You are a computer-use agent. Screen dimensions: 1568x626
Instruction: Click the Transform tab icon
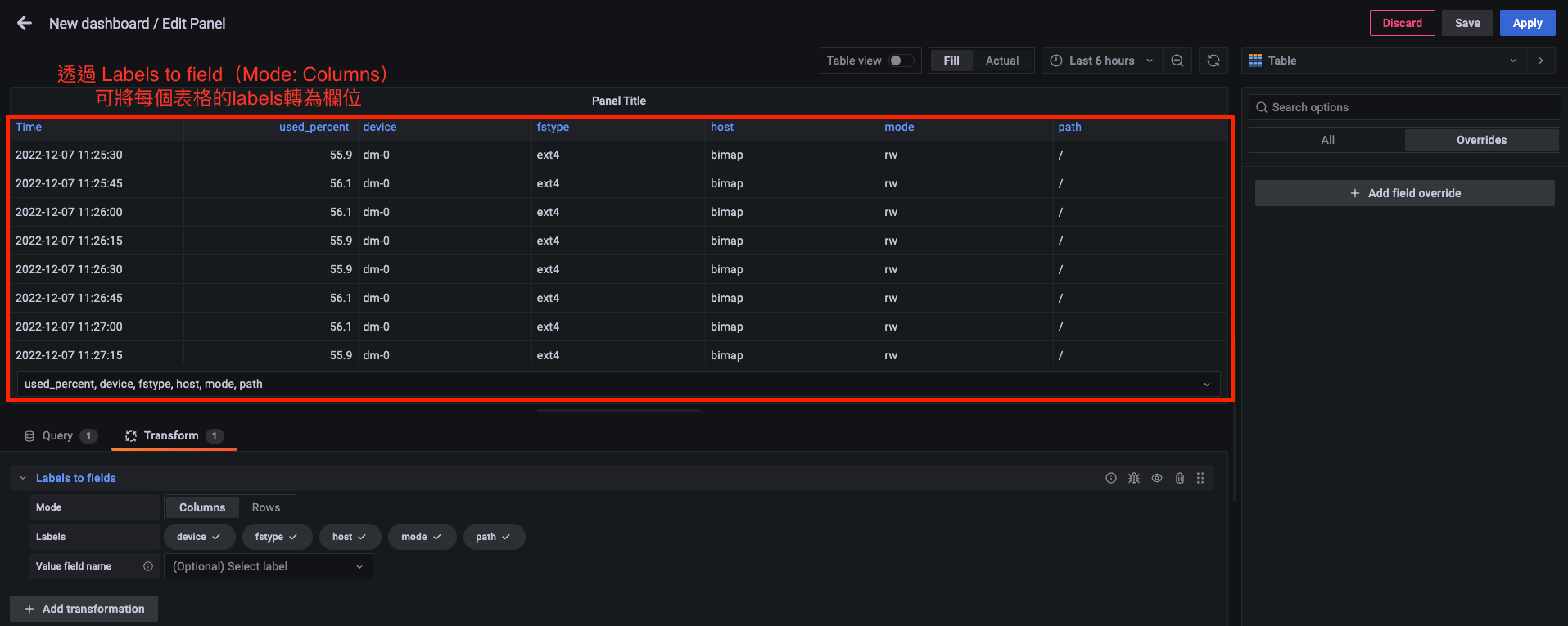click(x=131, y=436)
